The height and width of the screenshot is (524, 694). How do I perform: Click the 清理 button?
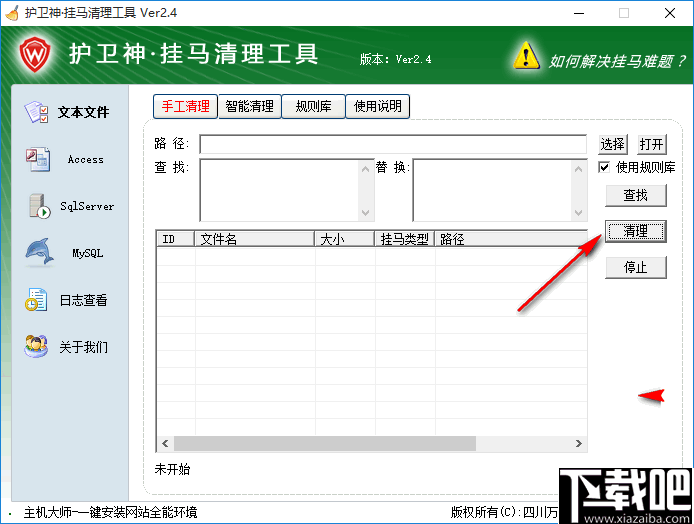coord(636,231)
